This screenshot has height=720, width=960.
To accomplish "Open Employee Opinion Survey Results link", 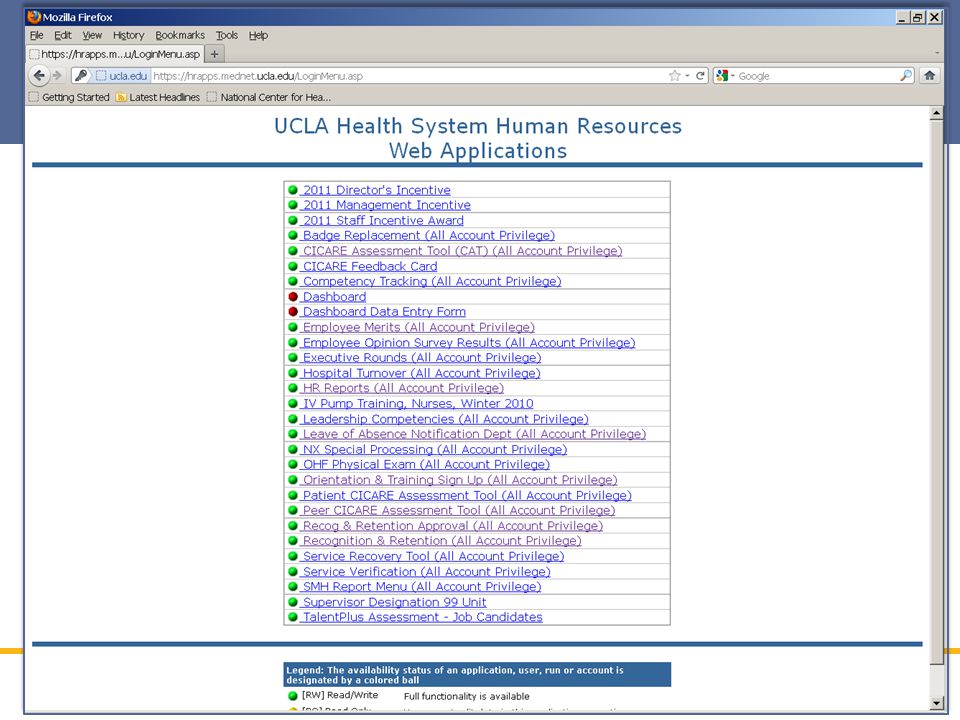I will click(x=469, y=343).
